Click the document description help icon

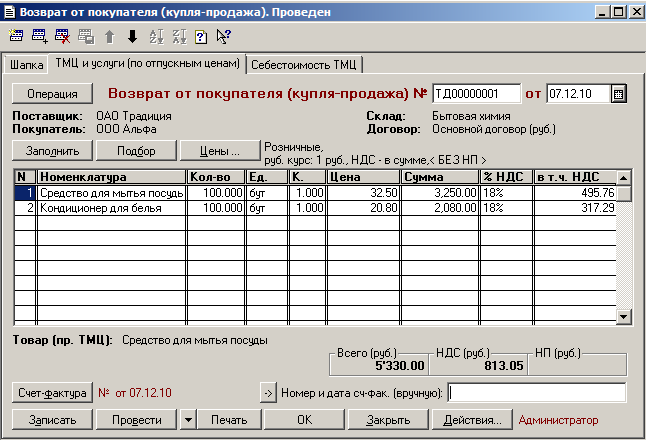200,37
